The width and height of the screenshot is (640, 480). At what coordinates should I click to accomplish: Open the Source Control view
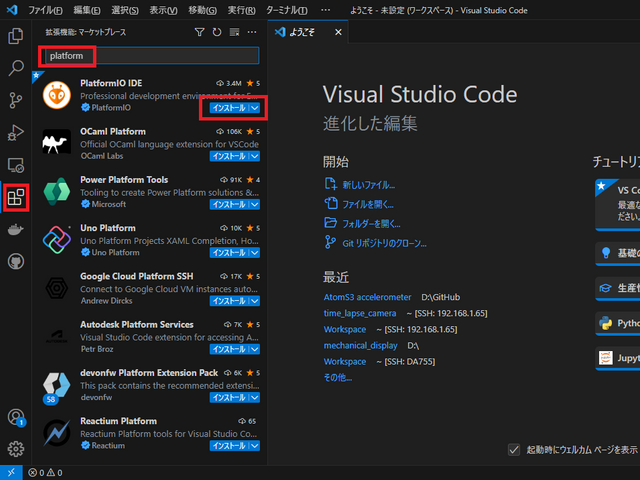point(16,100)
